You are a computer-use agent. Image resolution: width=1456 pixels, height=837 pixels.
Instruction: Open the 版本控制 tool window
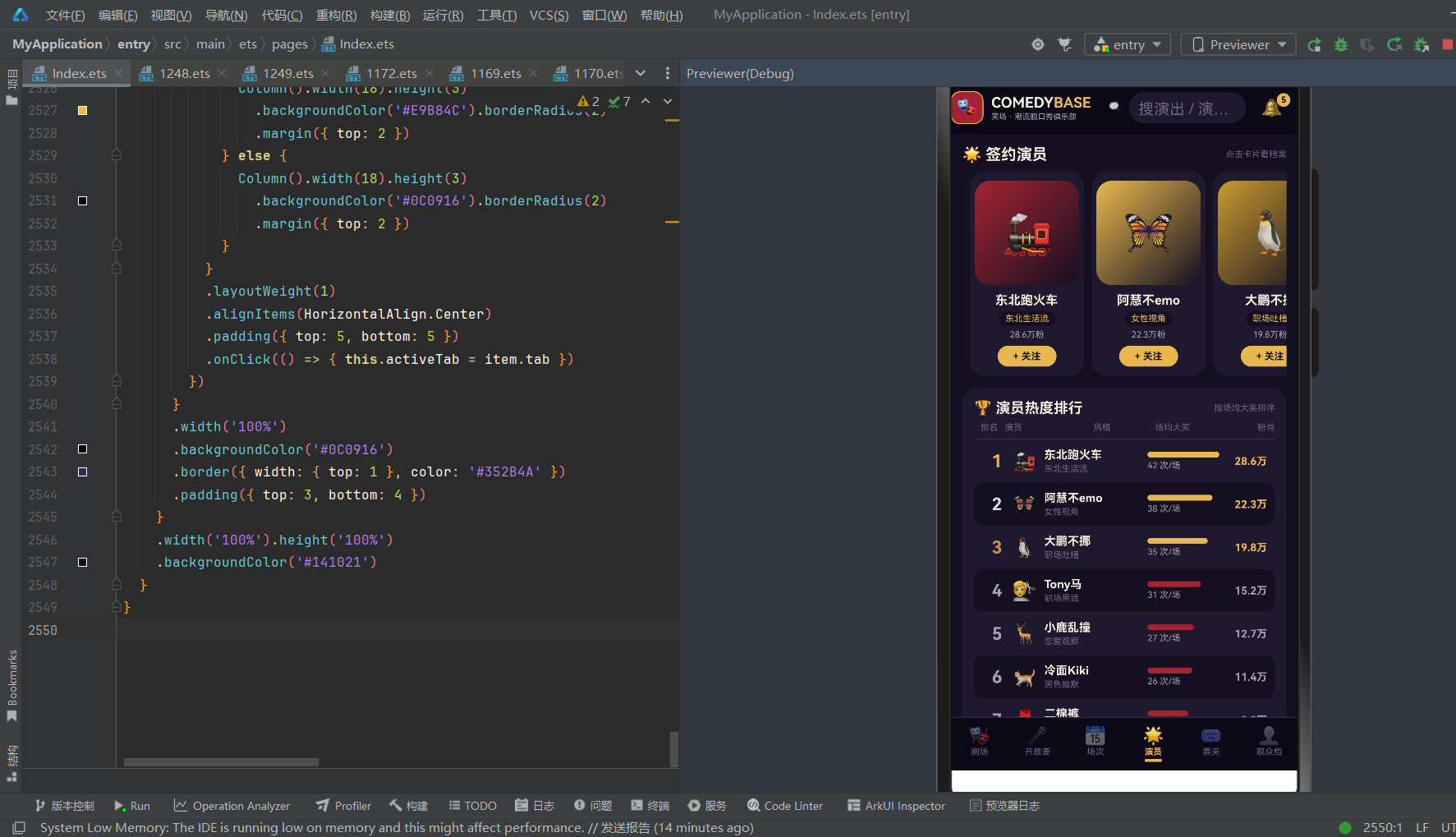pos(64,806)
